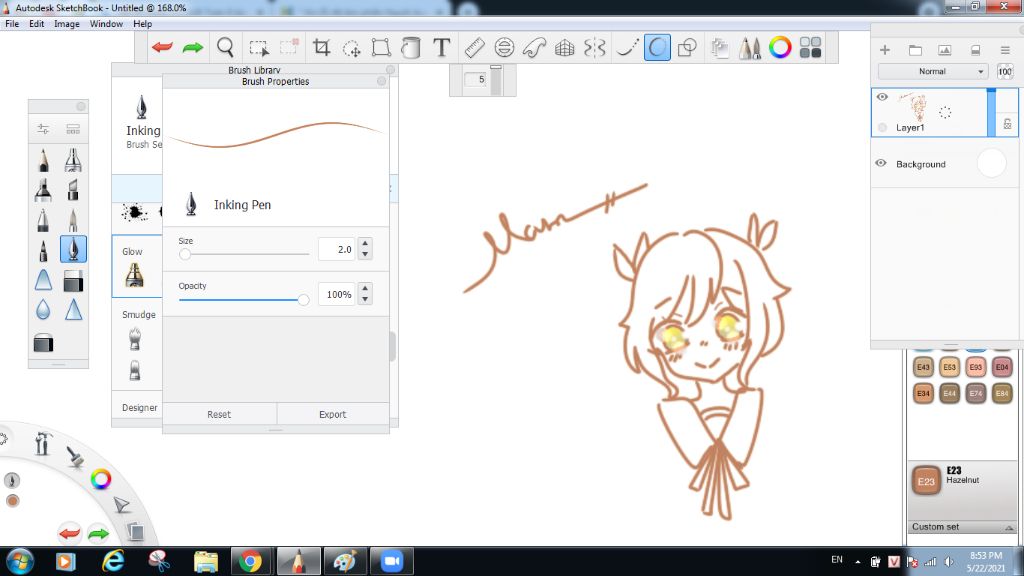This screenshot has height=576, width=1024.
Task: Enable the Ellipse guide tool
Action: tap(504, 48)
